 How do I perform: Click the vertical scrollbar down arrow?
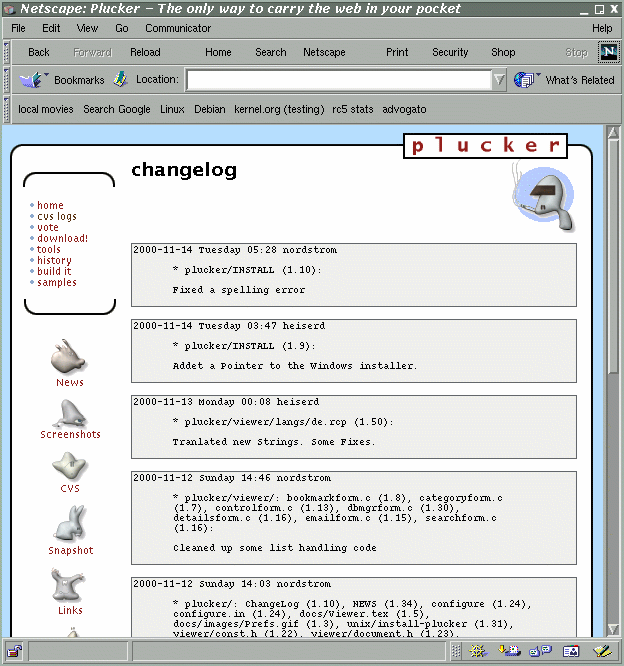613,629
